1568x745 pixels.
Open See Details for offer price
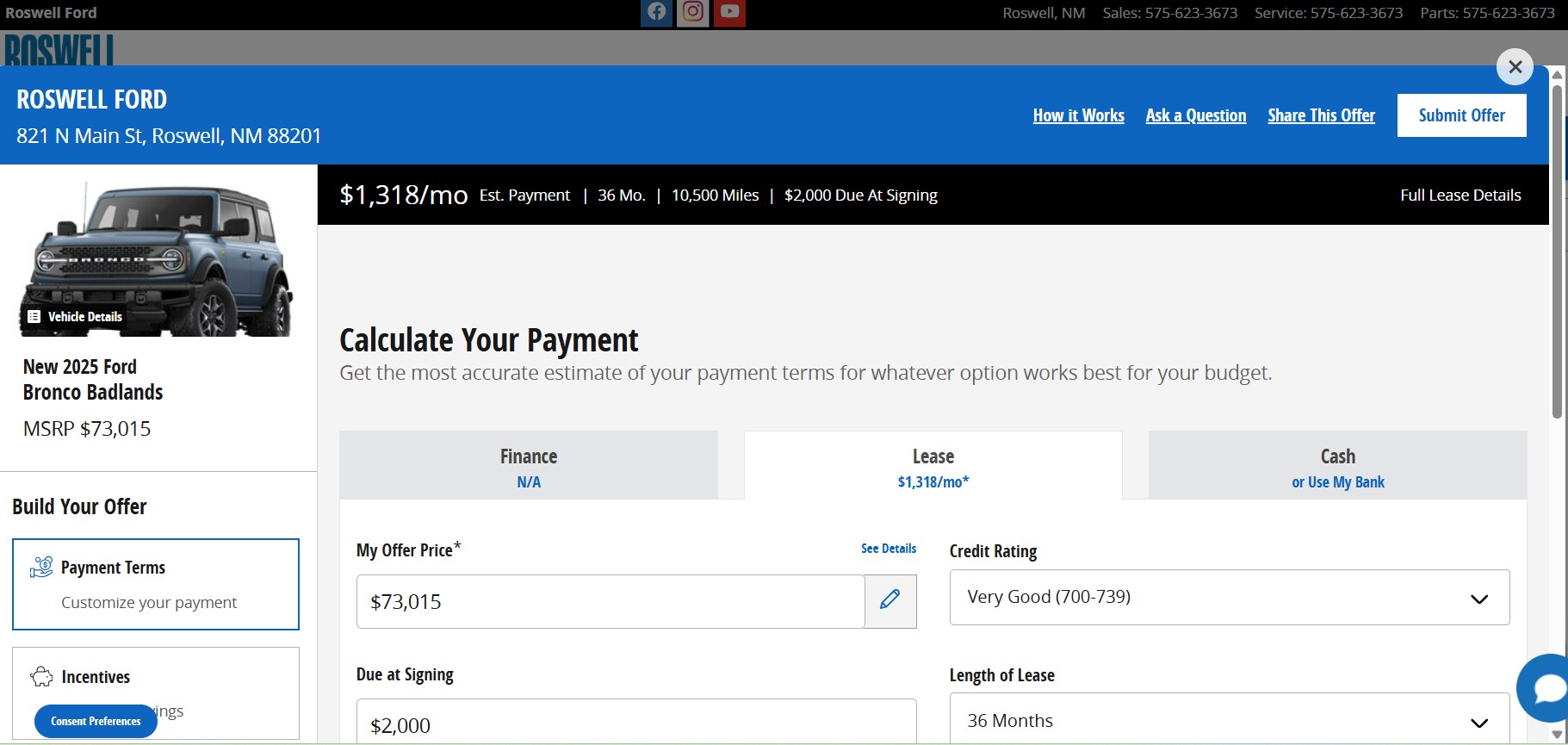pos(889,549)
